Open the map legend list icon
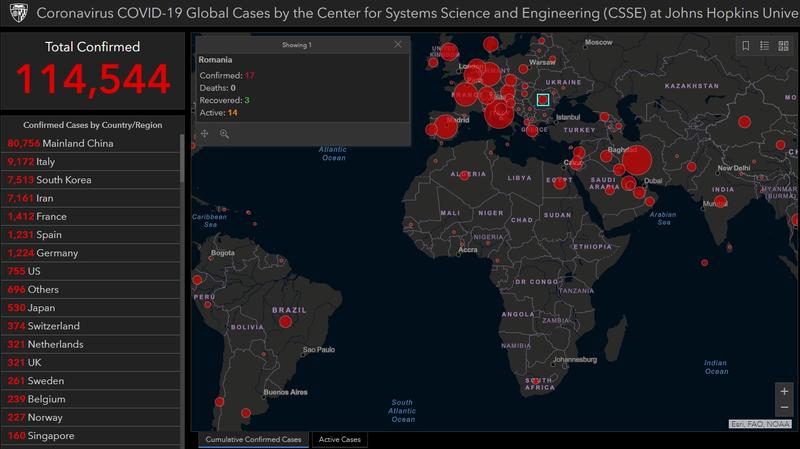The image size is (800, 449). [765, 46]
